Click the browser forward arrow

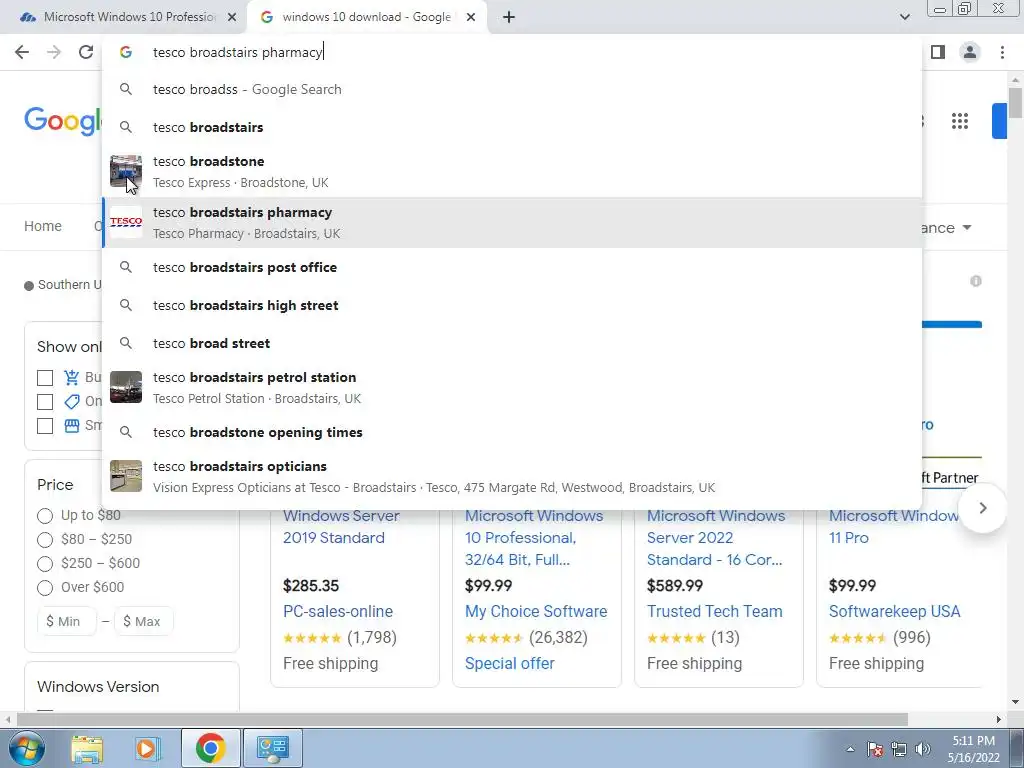[54, 52]
